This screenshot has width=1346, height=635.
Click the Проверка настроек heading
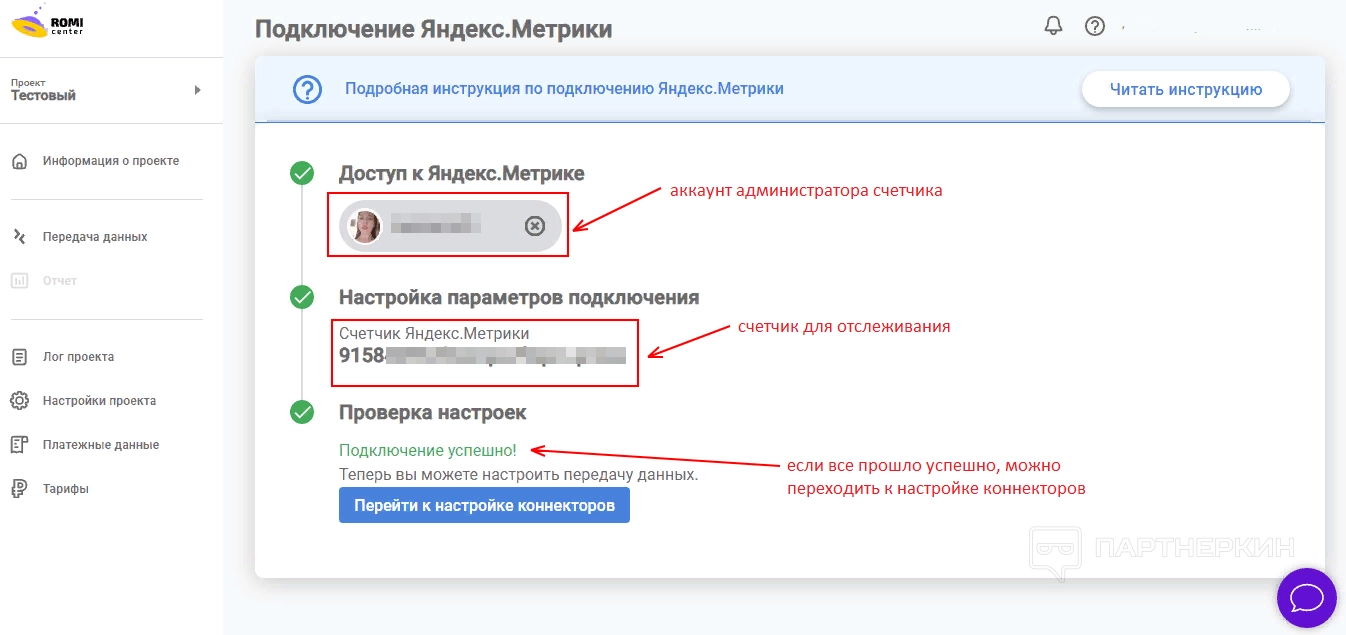point(432,412)
